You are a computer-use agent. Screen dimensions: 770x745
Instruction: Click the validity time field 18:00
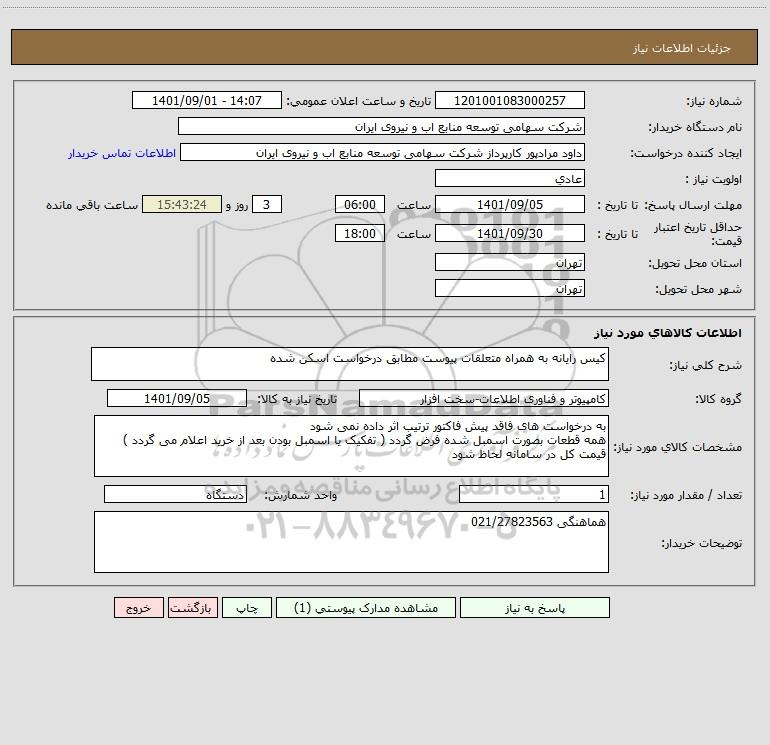coord(359,233)
